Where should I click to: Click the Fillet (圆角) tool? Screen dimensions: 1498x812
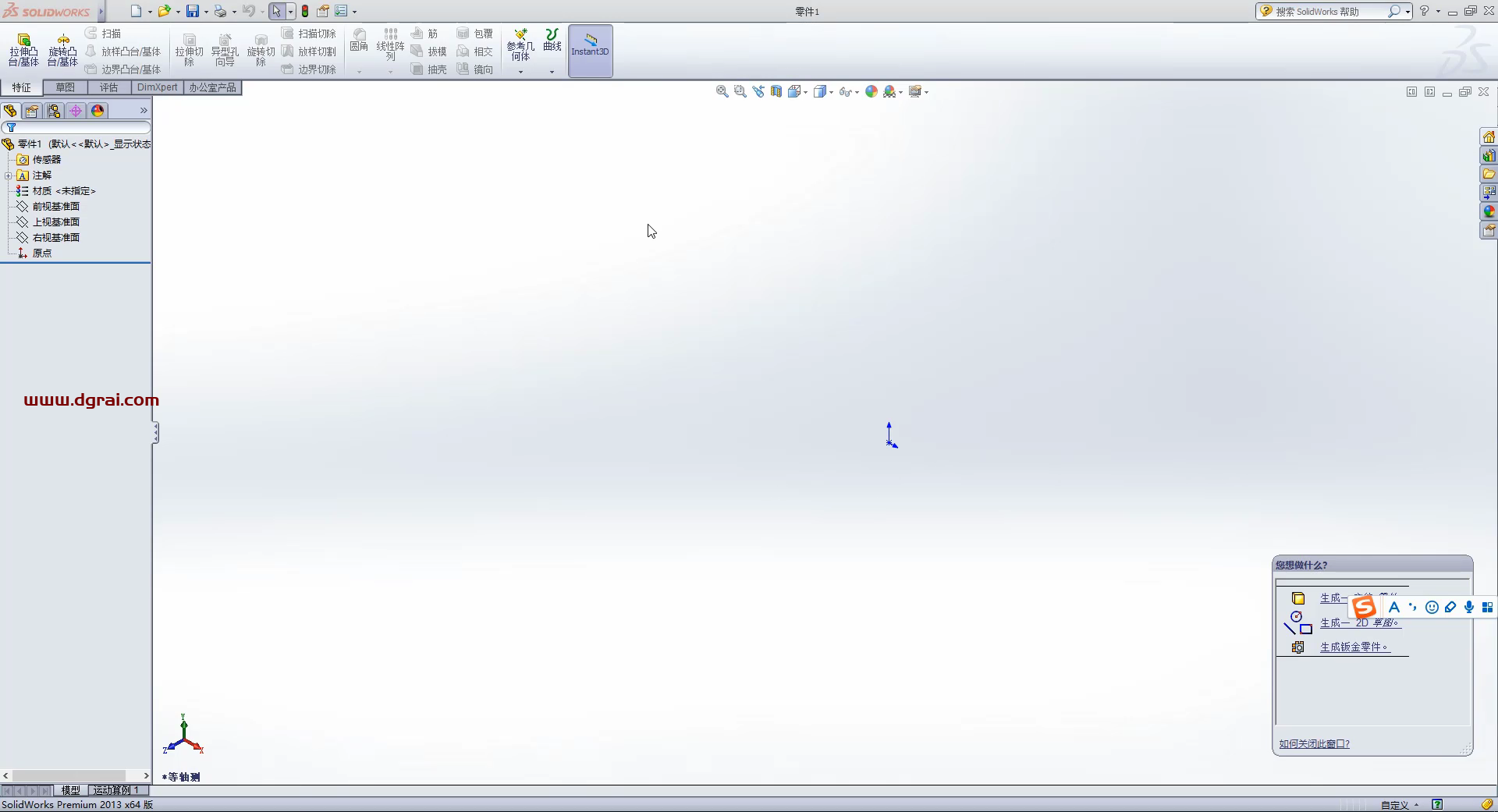pos(359,41)
